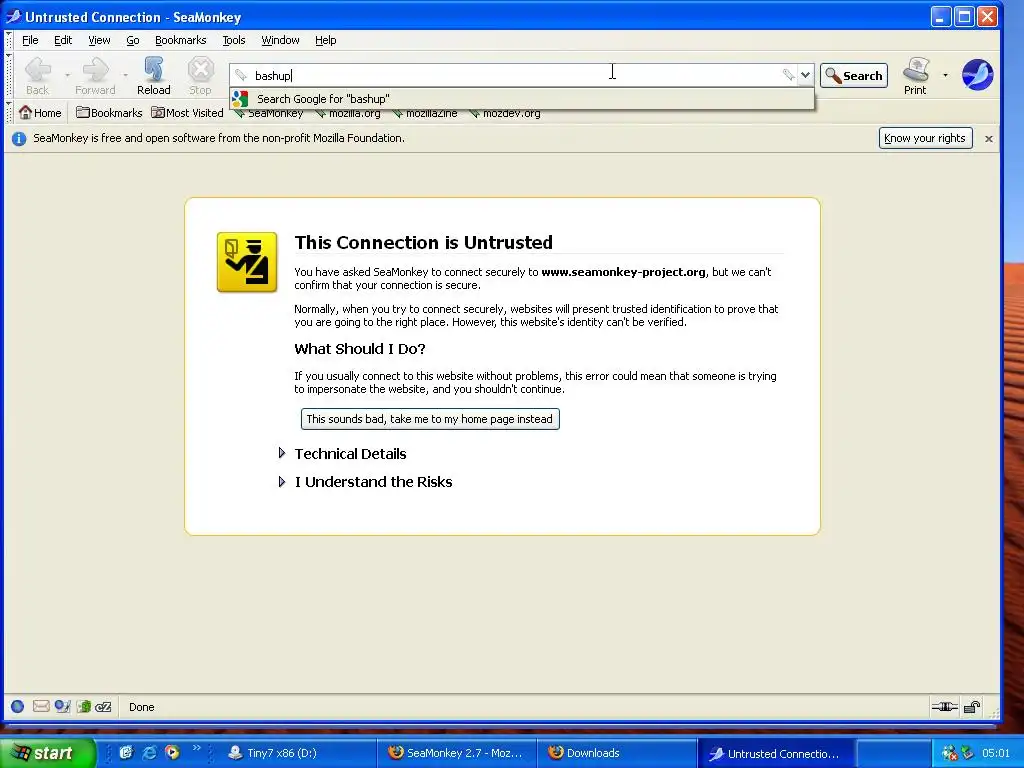Select 'Search Google for "bashup"' suggestion
The height and width of the screenshot is (768, 1024).
[x=522, y=99]
